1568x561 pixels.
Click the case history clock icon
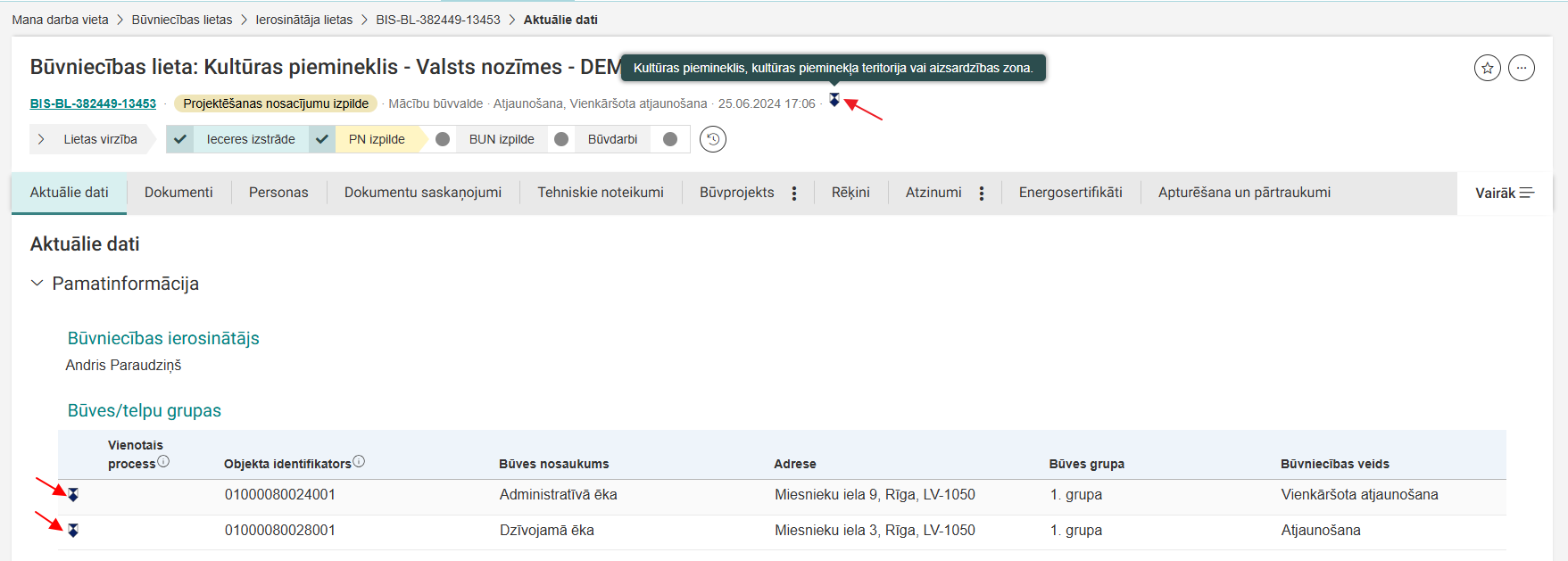(712, 139)
